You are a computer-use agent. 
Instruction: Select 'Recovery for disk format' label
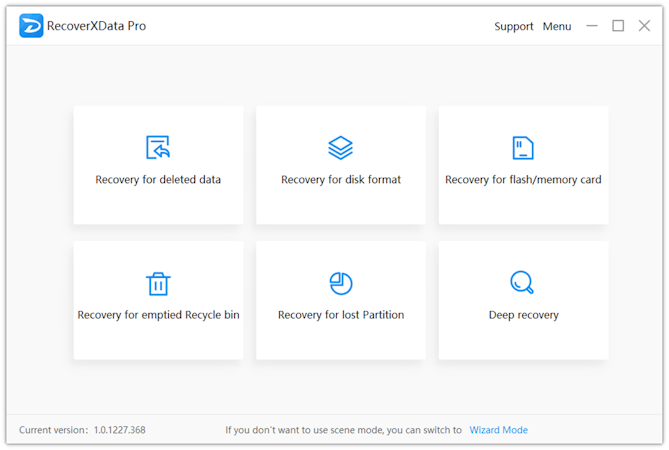tap(341, 180)
